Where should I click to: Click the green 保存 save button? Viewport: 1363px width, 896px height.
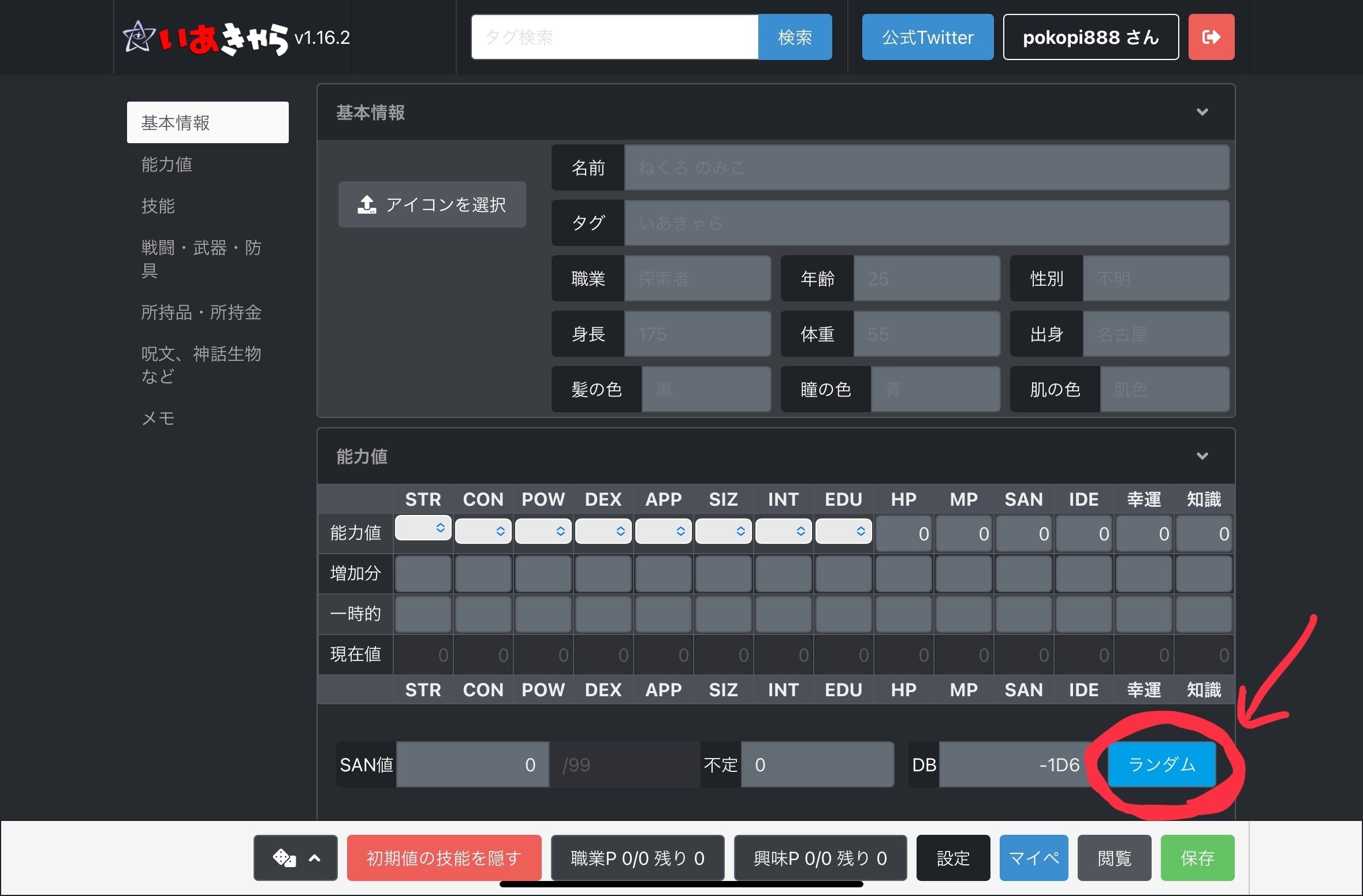pos(1197,858)
